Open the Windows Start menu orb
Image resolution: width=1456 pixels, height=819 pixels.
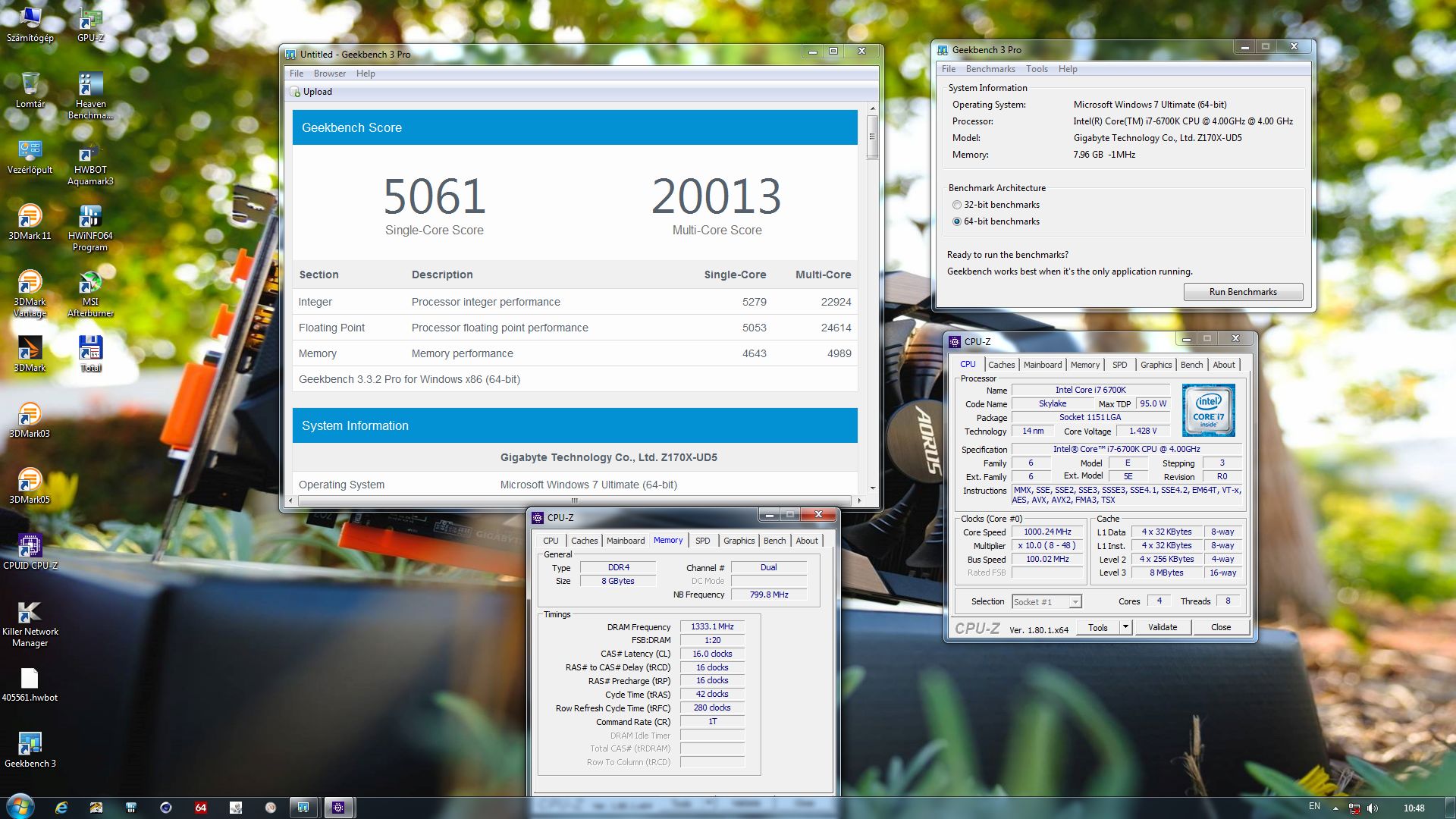20,807
